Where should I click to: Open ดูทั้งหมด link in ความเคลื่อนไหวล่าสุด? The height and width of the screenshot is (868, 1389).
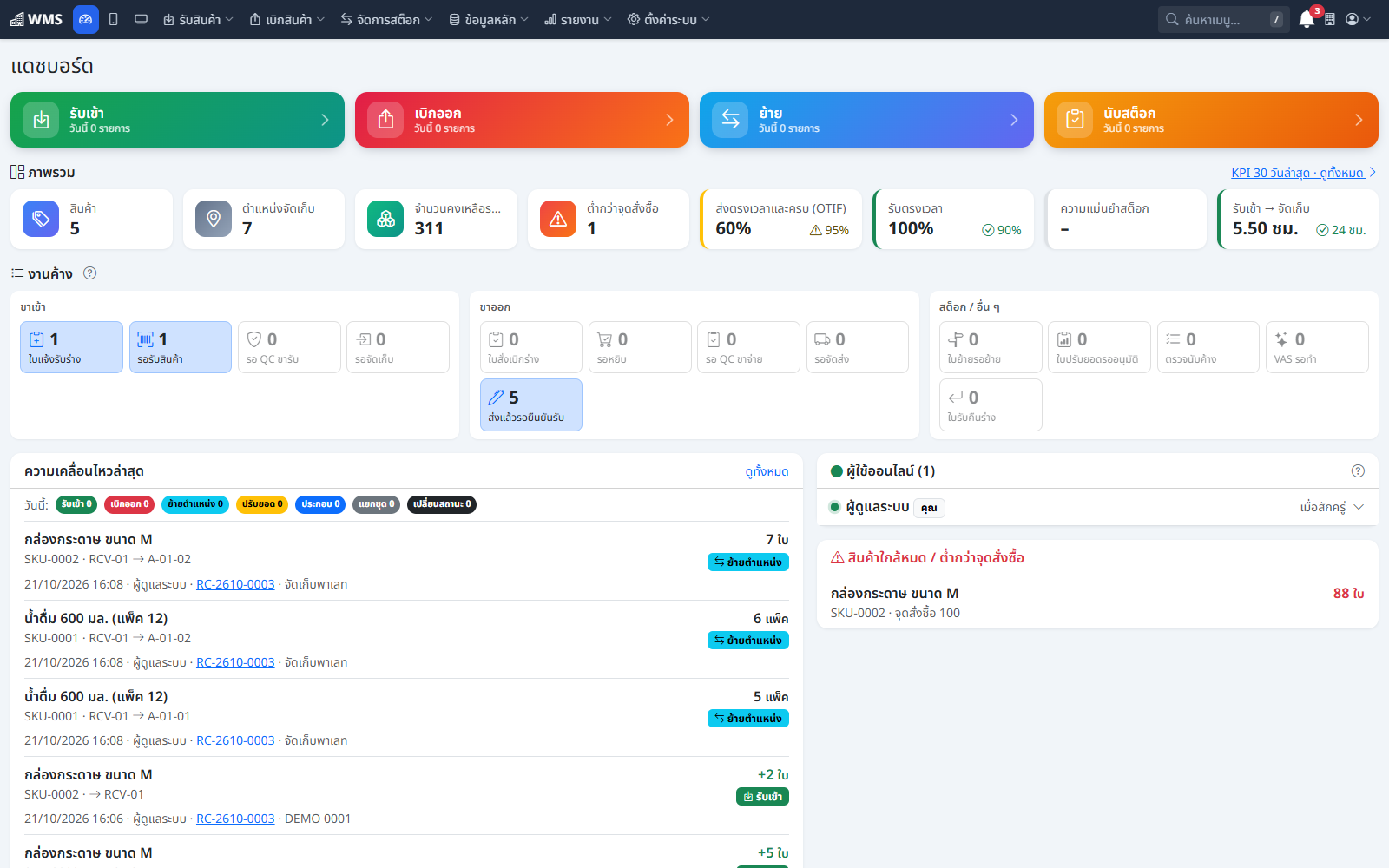[767, 471]
